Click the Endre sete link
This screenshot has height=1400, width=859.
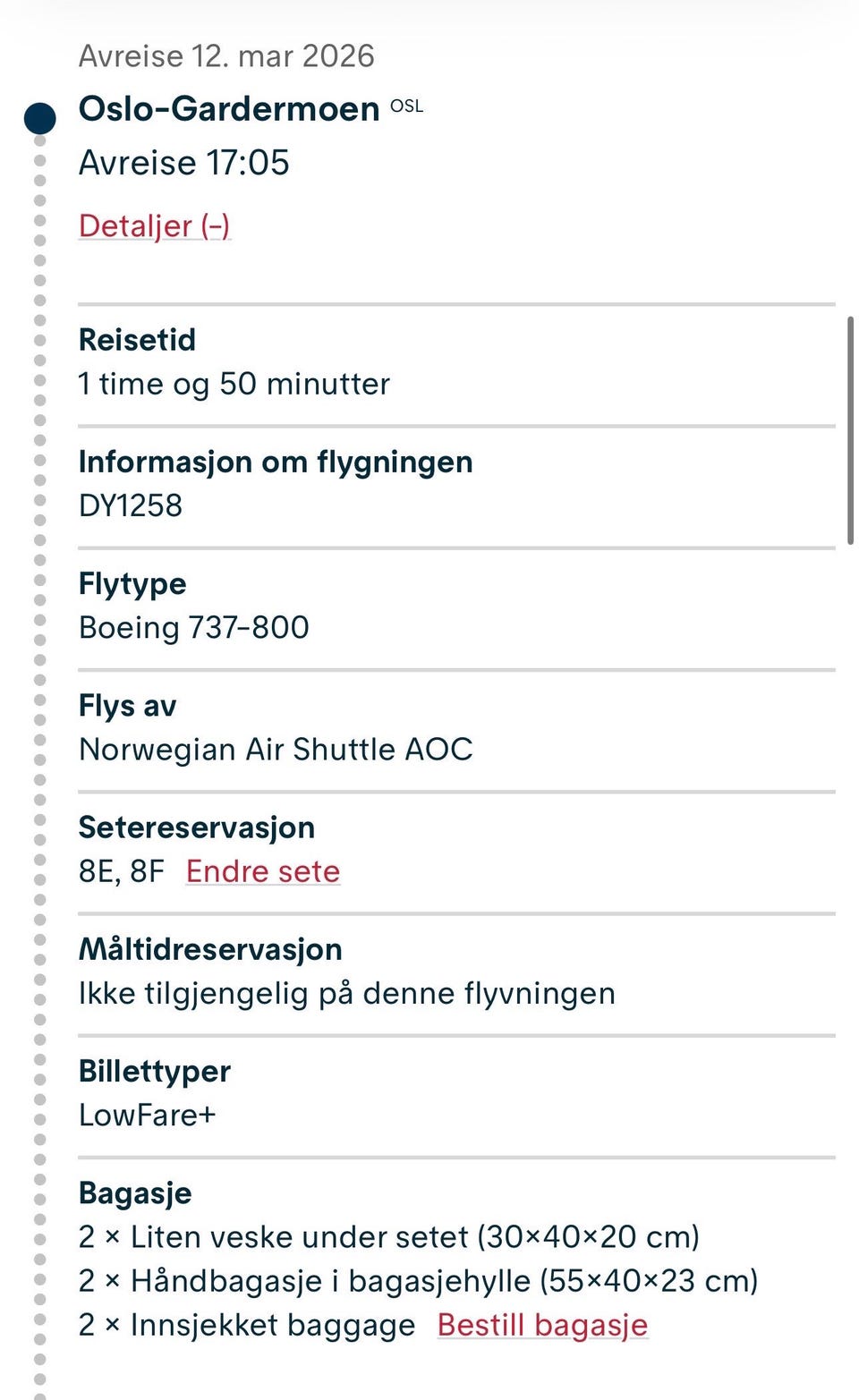[262, 871]
